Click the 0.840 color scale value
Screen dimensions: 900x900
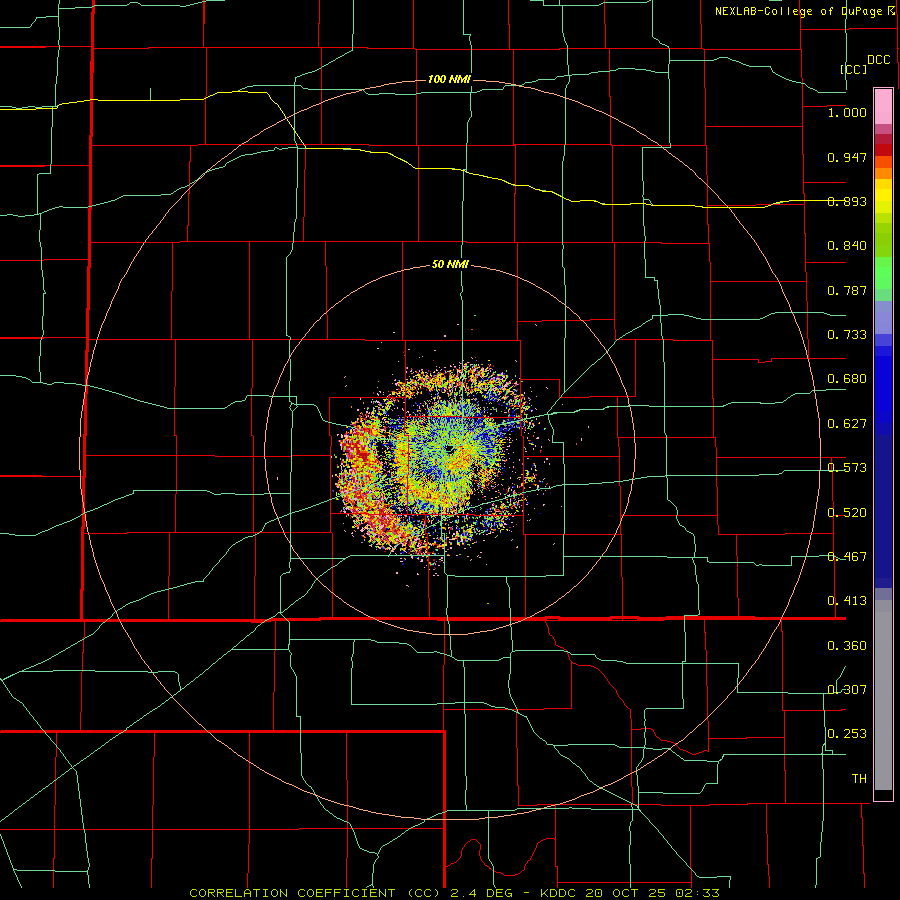847,246
